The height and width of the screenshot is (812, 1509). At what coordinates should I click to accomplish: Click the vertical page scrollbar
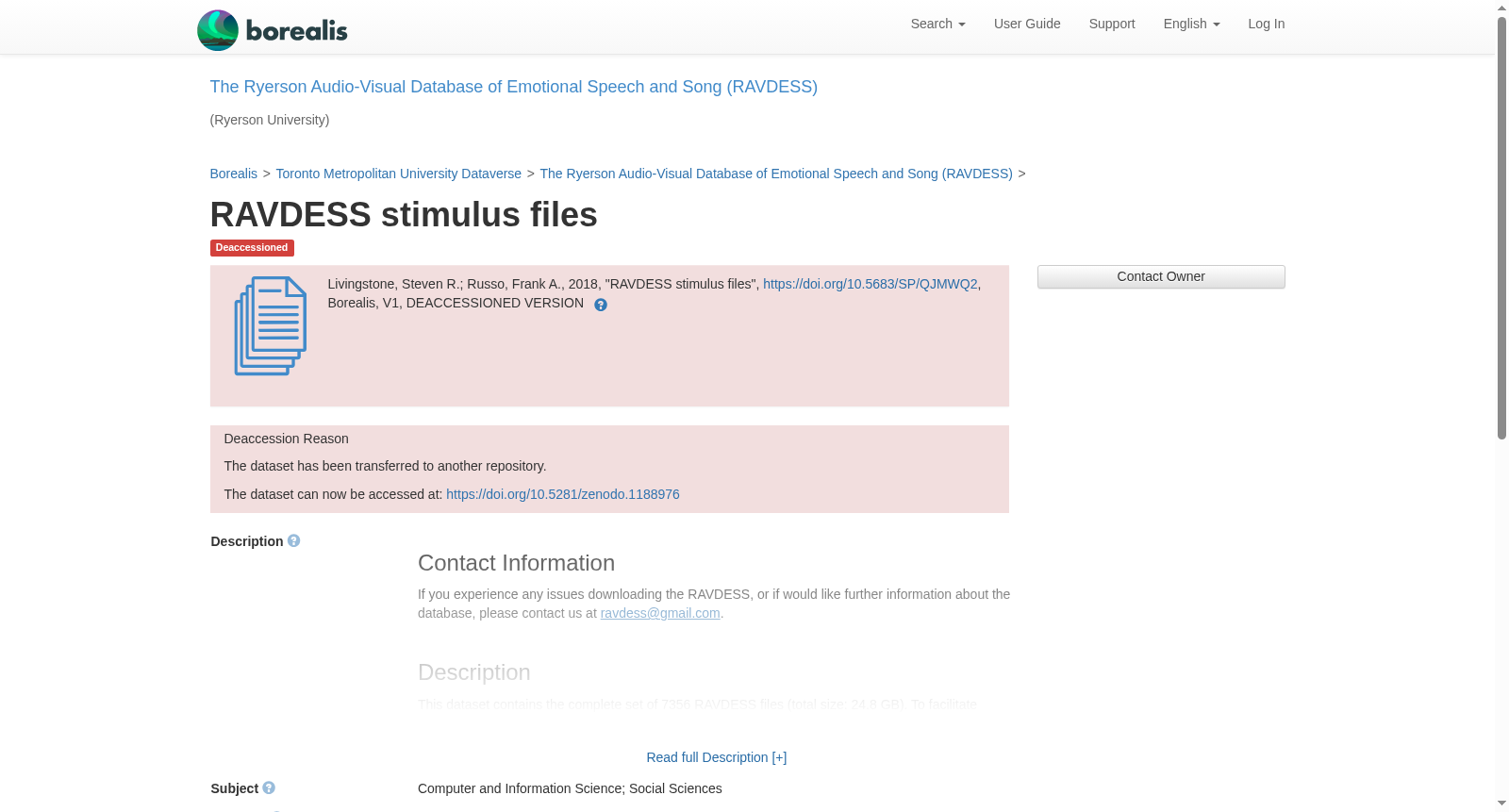(1501, 227)
